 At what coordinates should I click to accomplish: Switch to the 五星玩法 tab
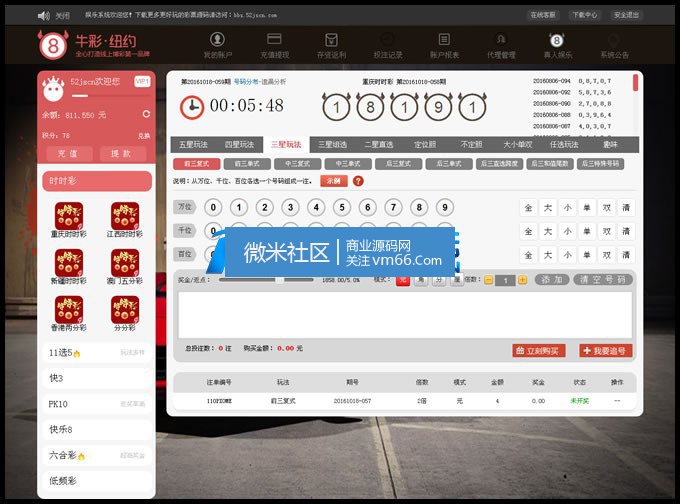(193, 144)
